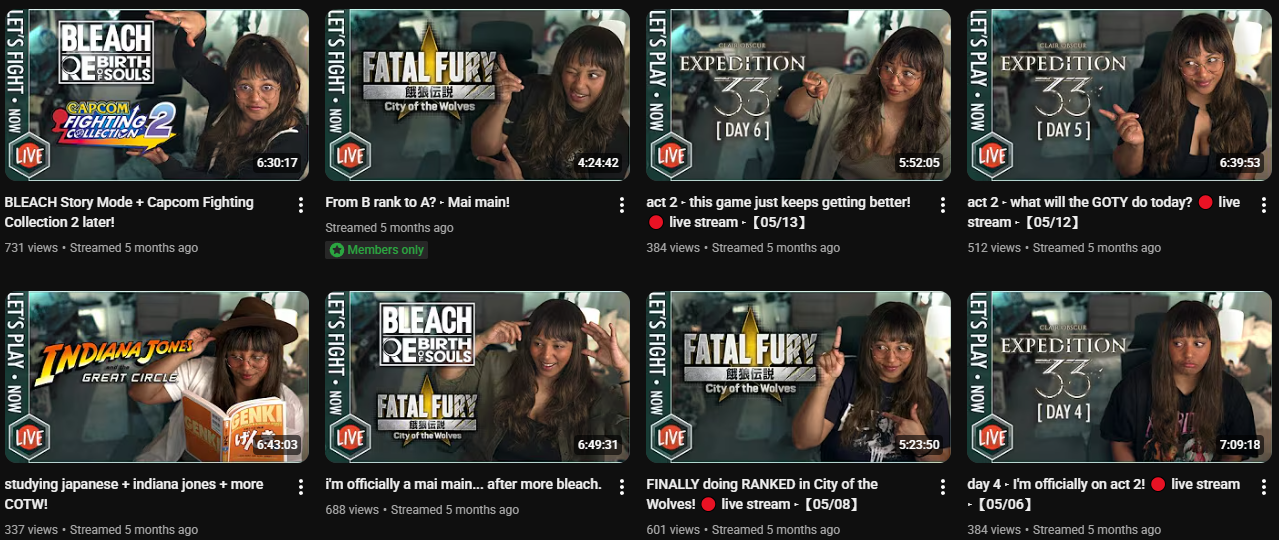The image size is (1279, 540).
Task: Click the 6:49:31 duration badge
Action: point(598,445)
